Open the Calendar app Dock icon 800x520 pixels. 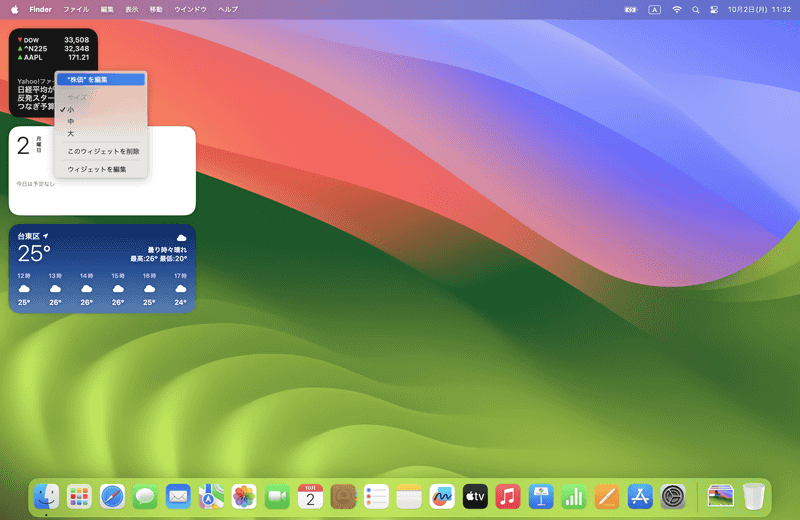[x=310, y=497]
